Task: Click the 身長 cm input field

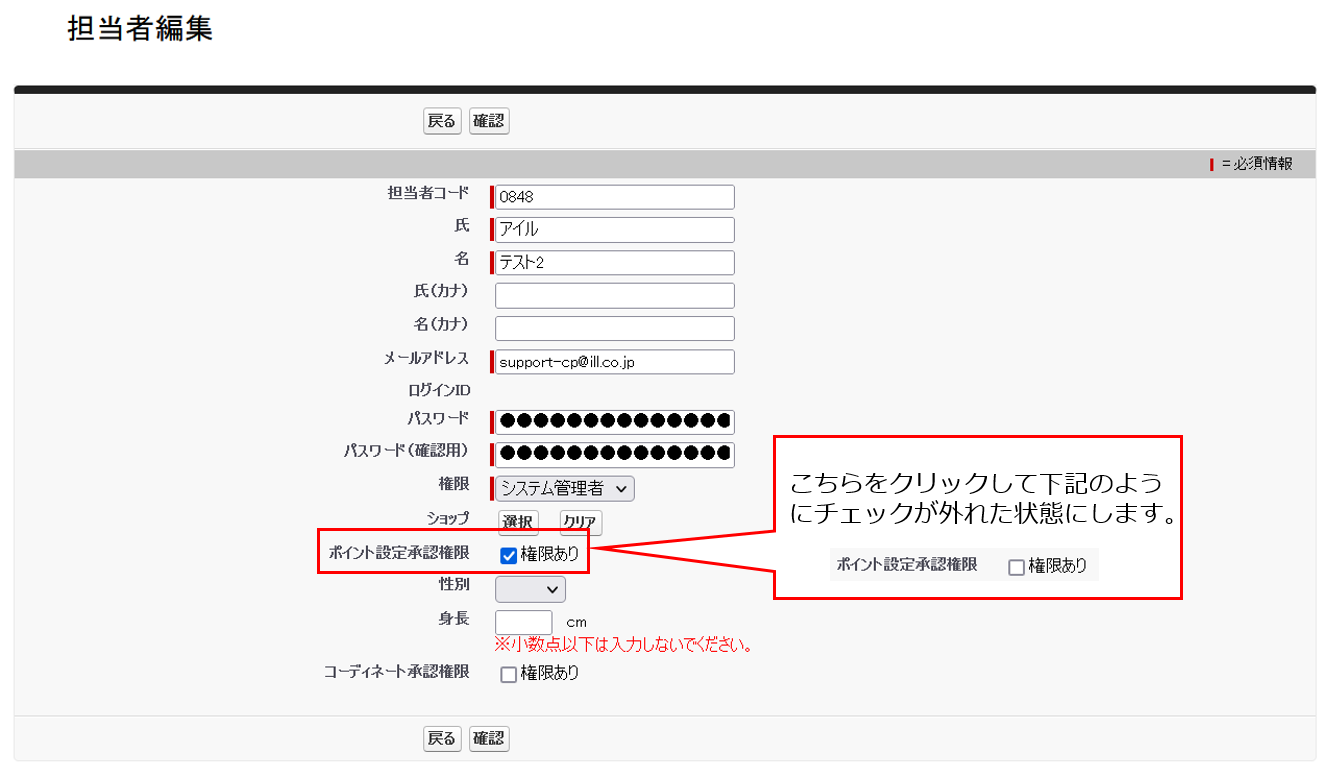Action: [523, 622]
